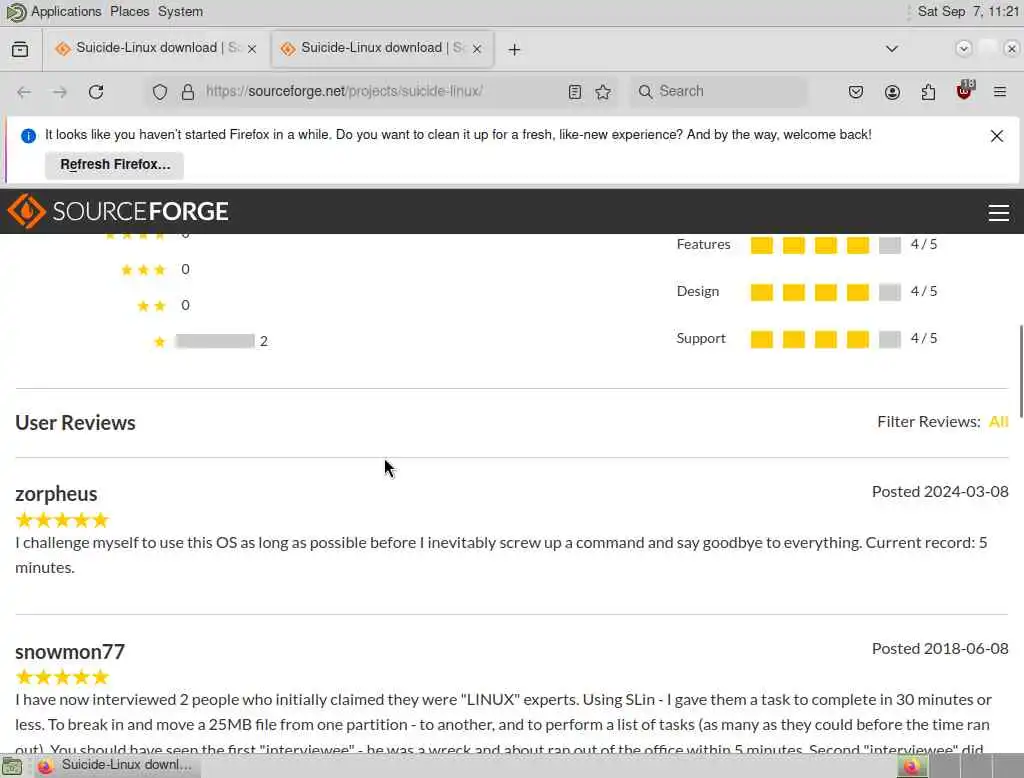Click snowmon77 five-star rating
Screen dimensions: 1024x778
[62, 677]
